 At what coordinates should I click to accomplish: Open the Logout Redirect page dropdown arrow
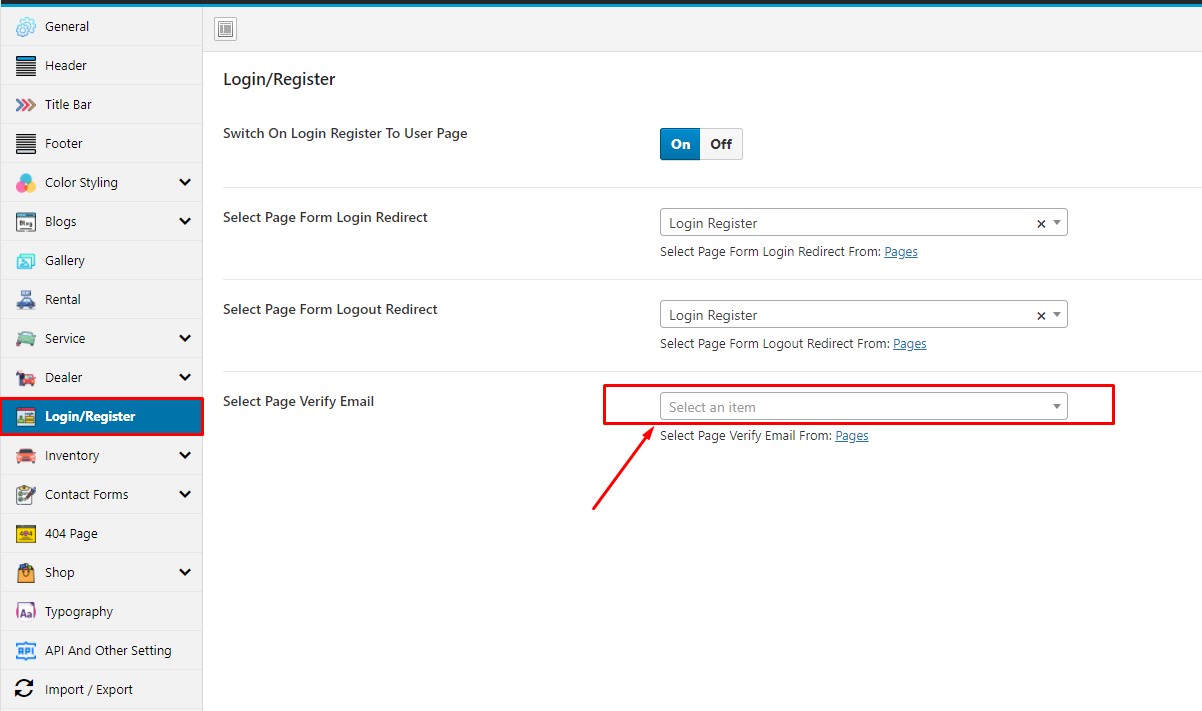[1057, 315]
